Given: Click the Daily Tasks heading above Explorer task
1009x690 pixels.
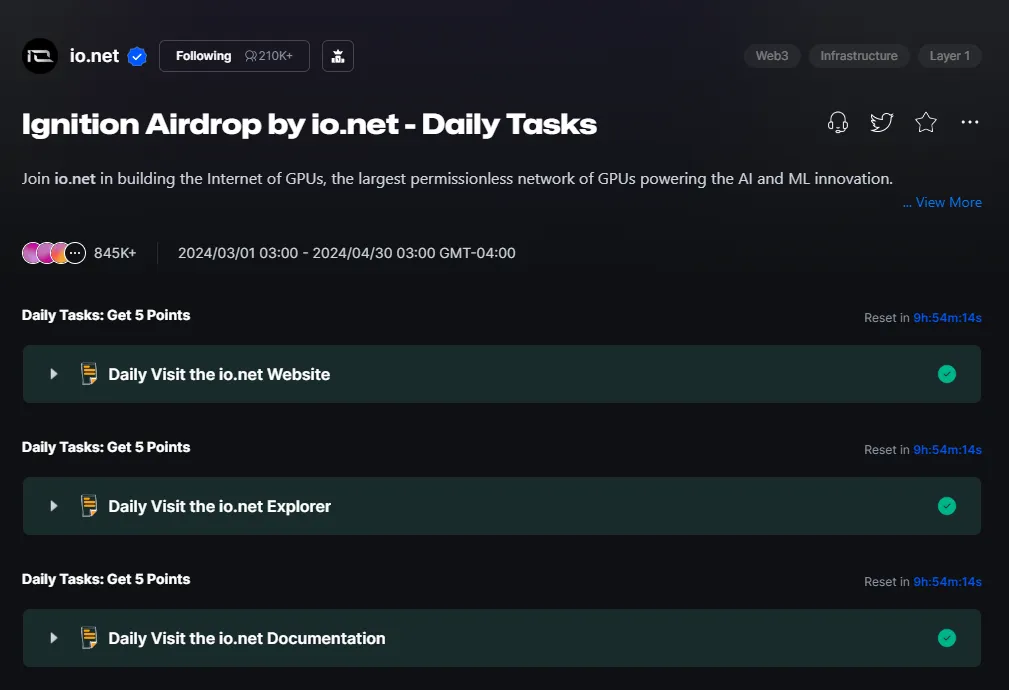Looking at the screenshot, I should pyautogui.click(x=106, y=447).
